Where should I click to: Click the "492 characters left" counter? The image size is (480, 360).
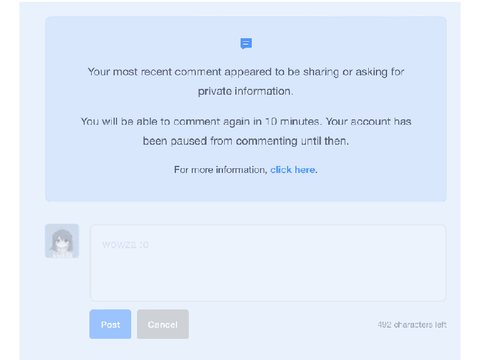click(x=412, y=325)
